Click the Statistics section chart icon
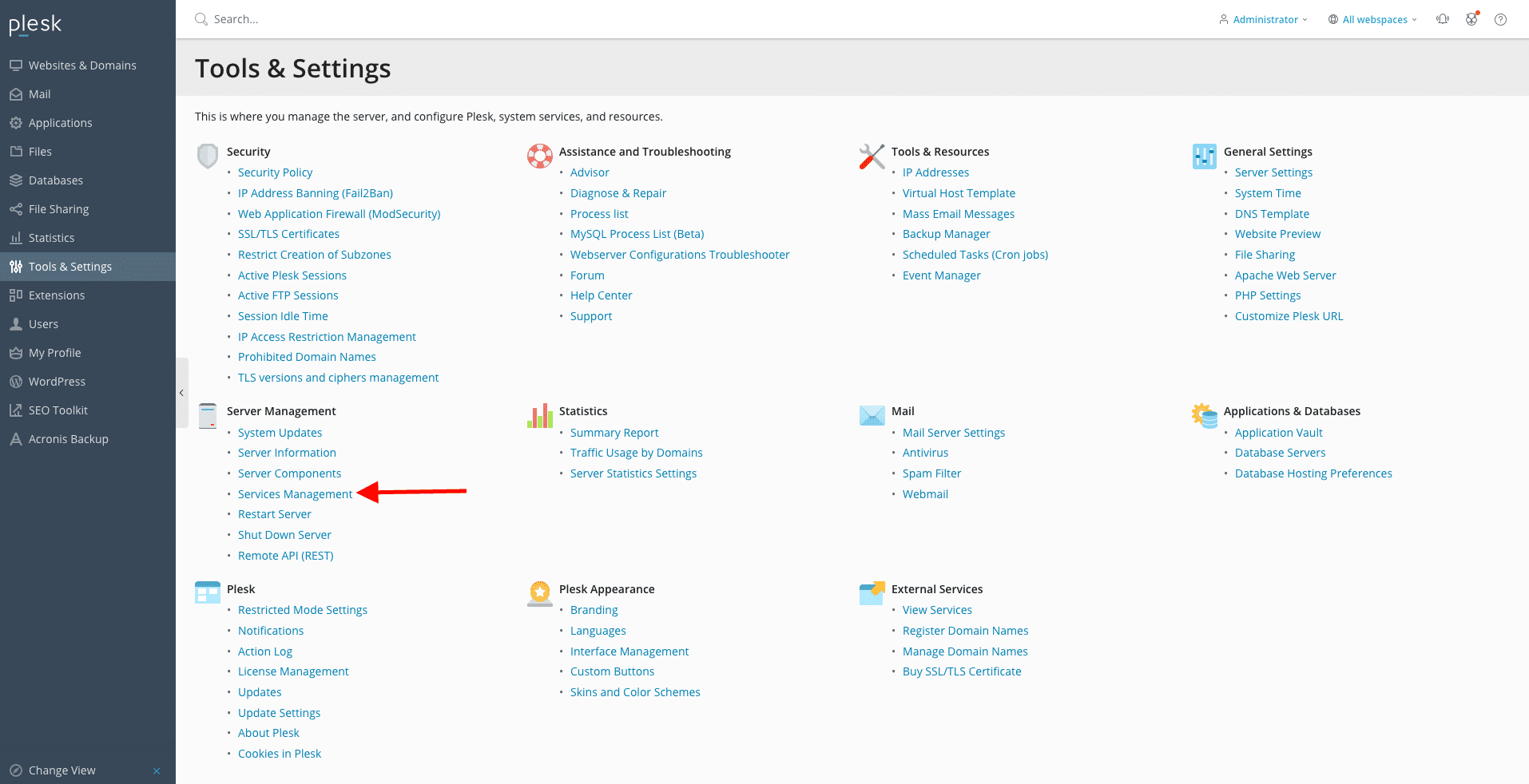Image resolution: width=1529 pixels, height=784 pixels. (x=540, y=415)
